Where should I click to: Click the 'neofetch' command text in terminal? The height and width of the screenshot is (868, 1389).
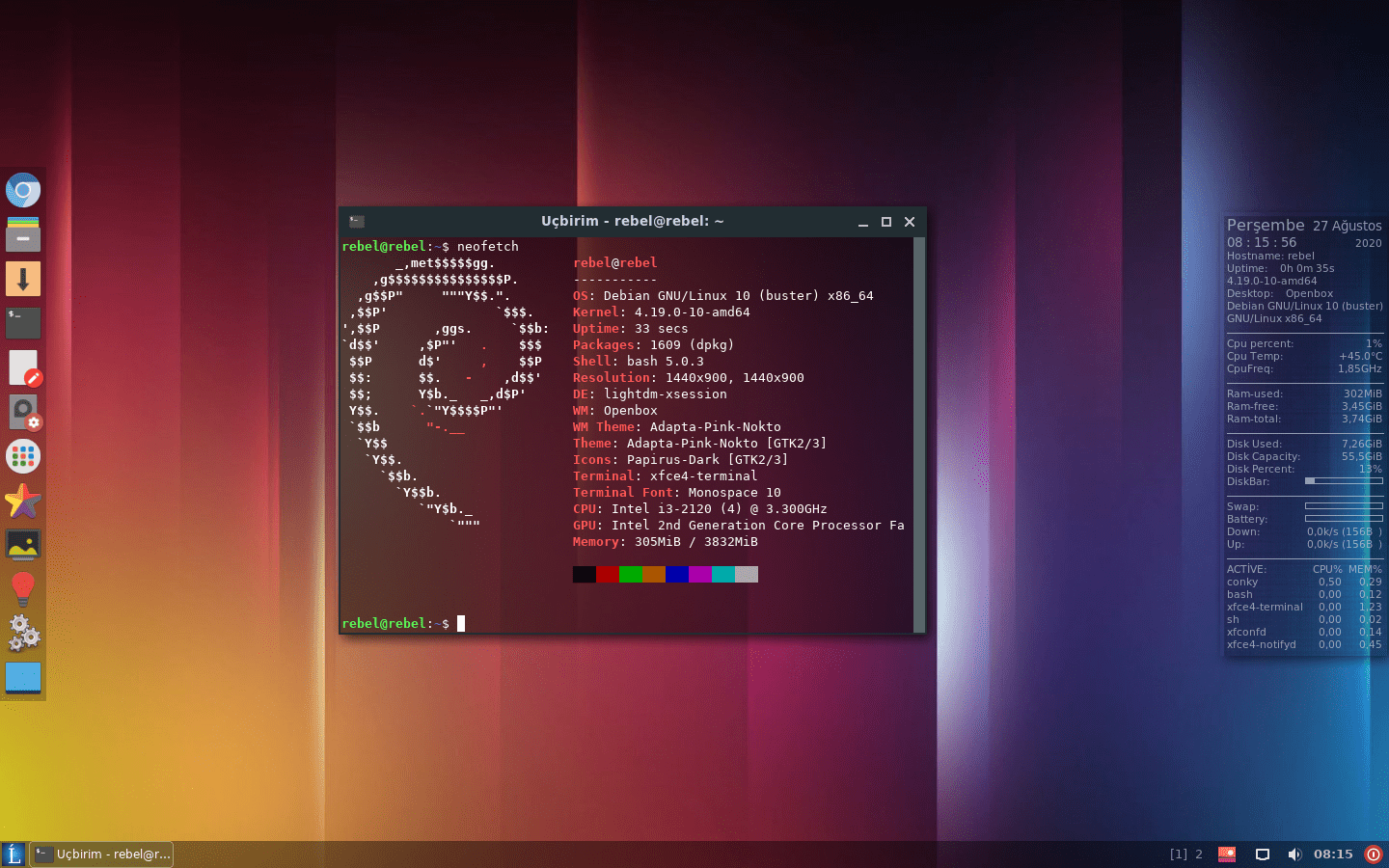point(488,247)
